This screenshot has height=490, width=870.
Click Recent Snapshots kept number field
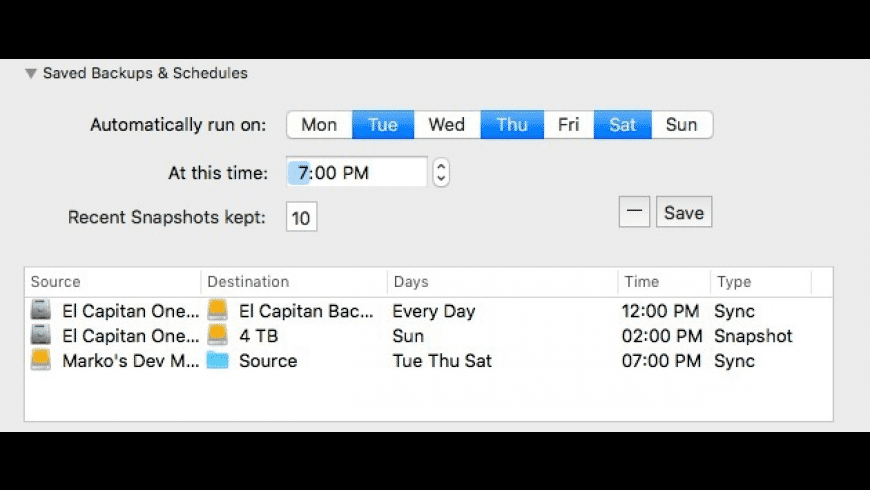[301, 217]
